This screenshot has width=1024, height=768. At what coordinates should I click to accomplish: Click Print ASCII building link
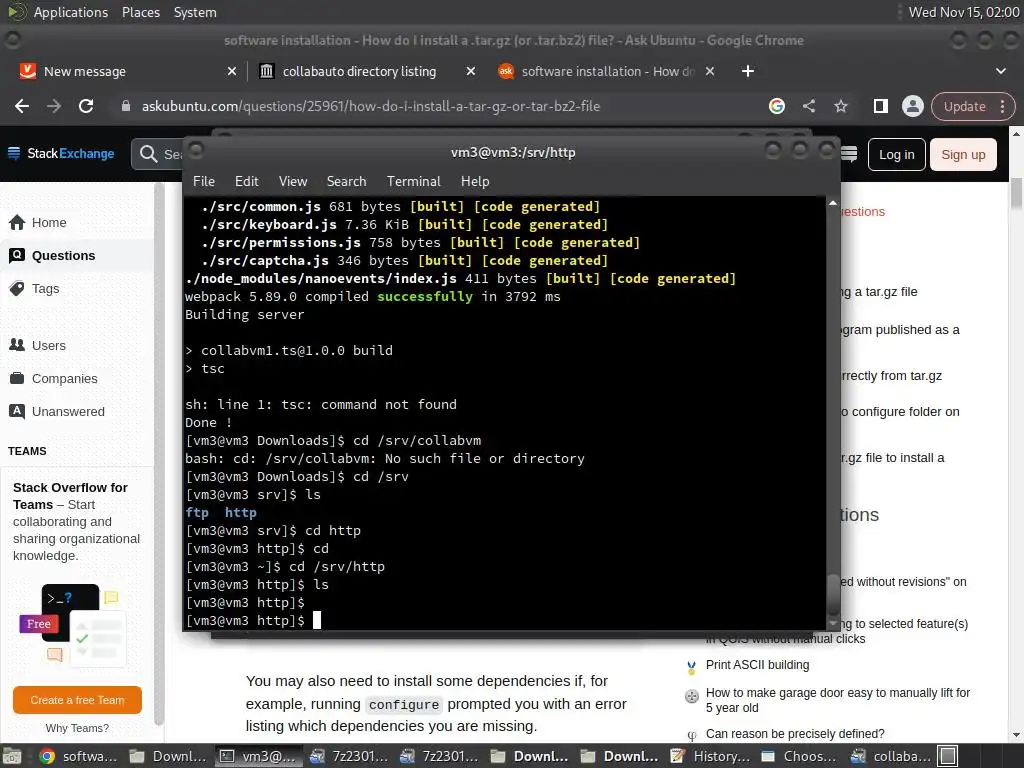(758, 665)
